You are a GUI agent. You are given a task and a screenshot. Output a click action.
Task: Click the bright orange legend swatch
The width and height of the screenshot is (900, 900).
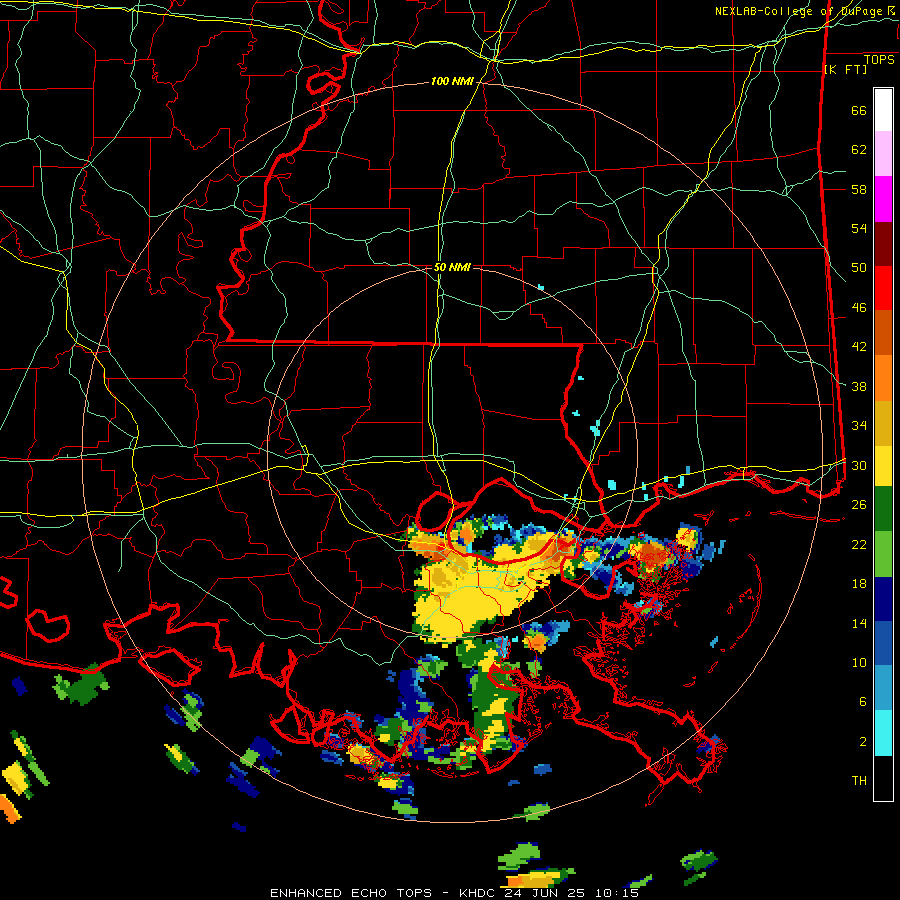point(883,378)
